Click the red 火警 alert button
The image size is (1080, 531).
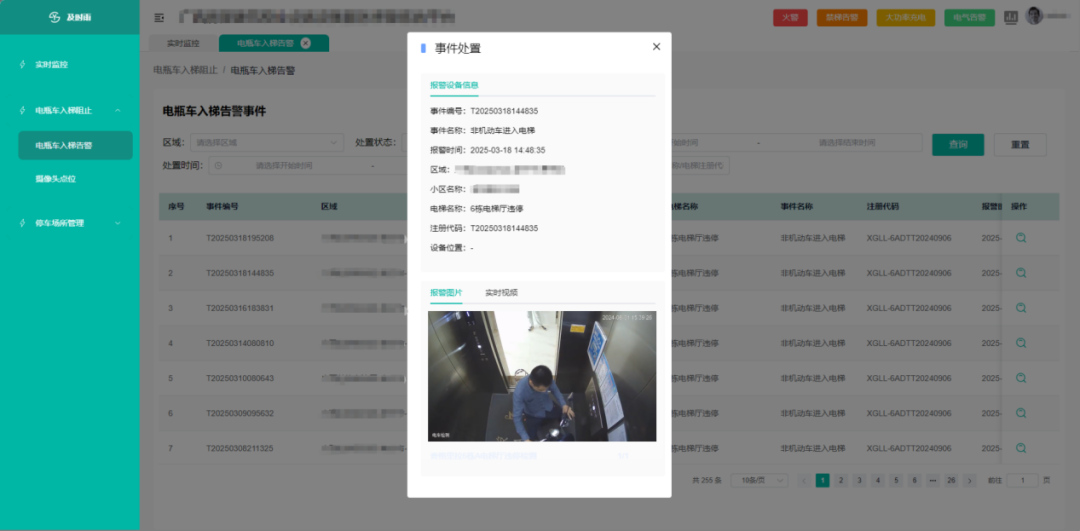[x=790, y=17]
